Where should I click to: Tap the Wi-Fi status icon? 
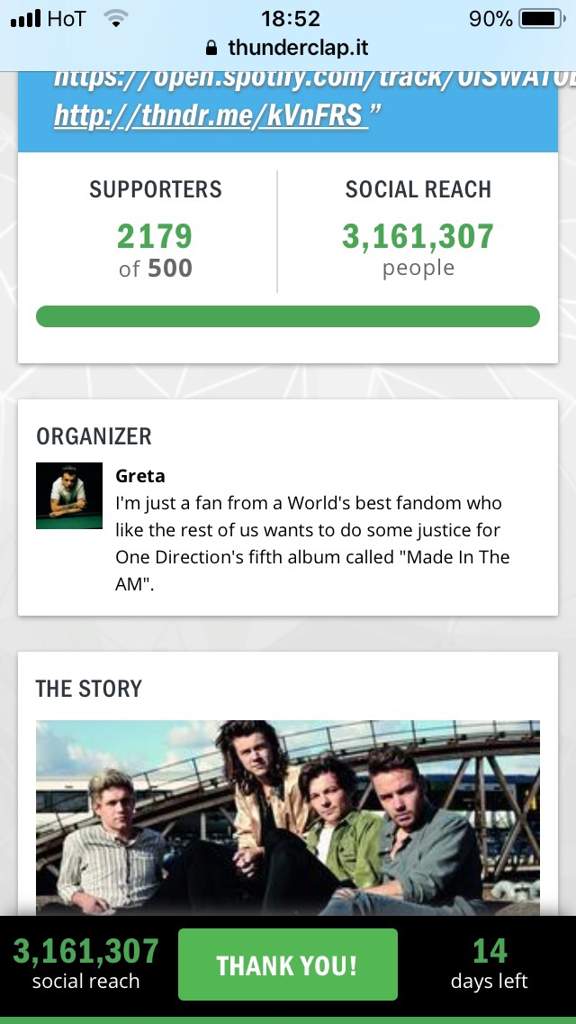(115, 20)
